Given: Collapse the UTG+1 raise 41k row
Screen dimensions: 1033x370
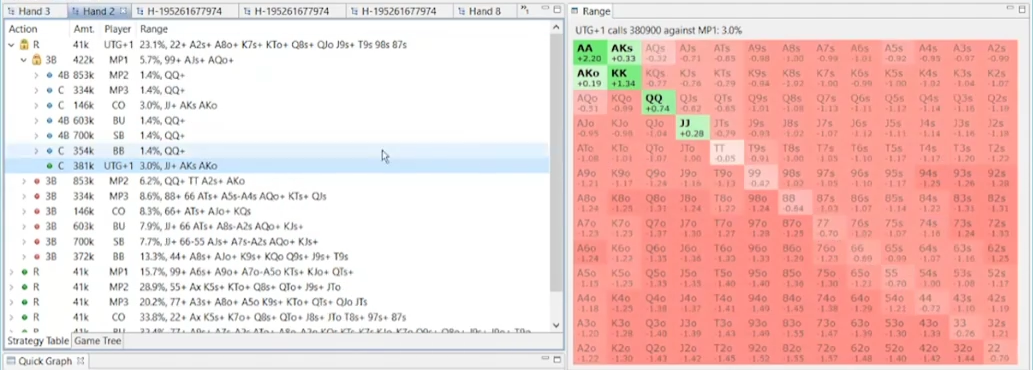Looking at the screenshot, I should (12, 45).
